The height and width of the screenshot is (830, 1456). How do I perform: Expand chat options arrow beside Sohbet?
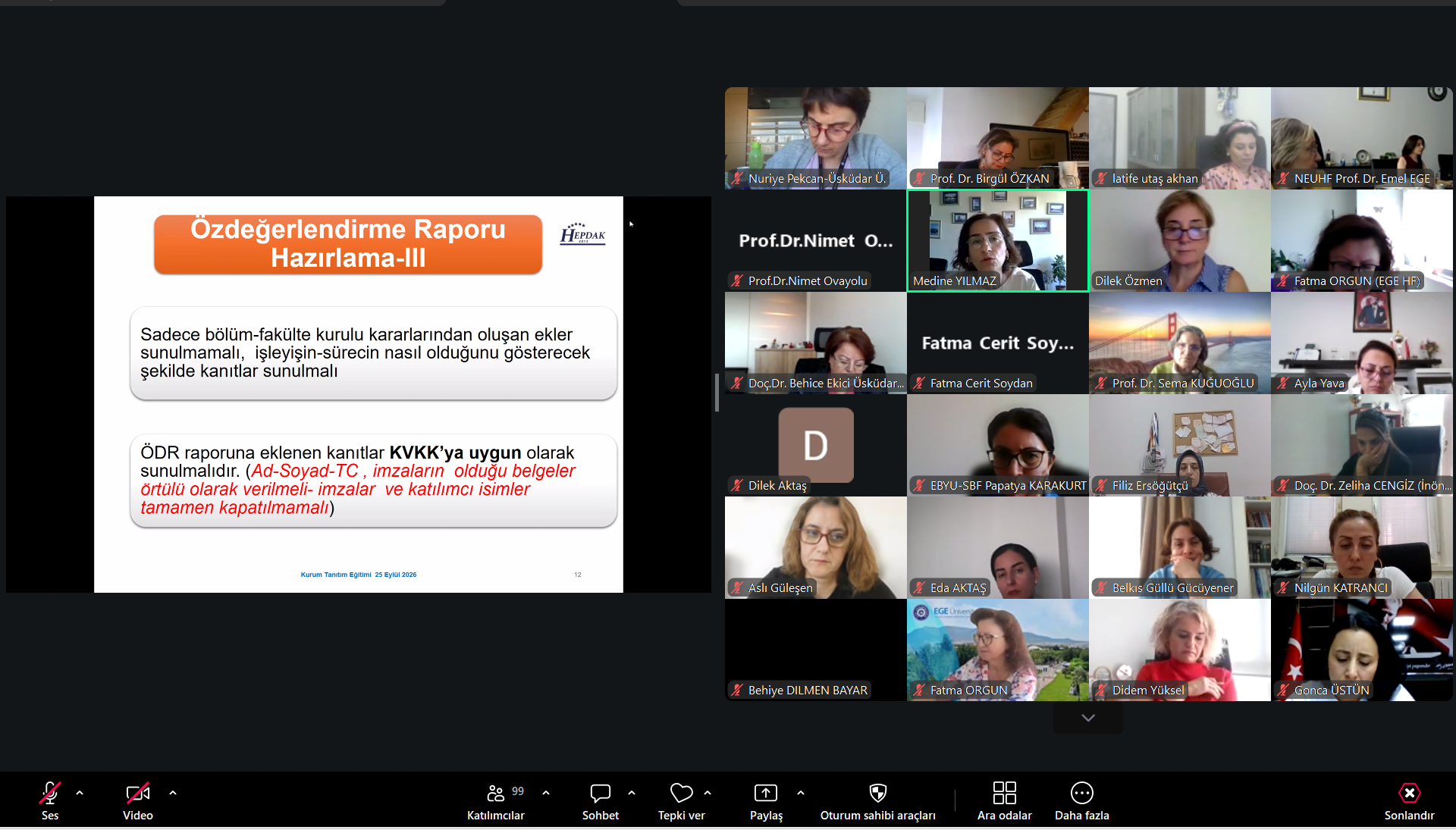pyautogui.click(x=632, y=793)
